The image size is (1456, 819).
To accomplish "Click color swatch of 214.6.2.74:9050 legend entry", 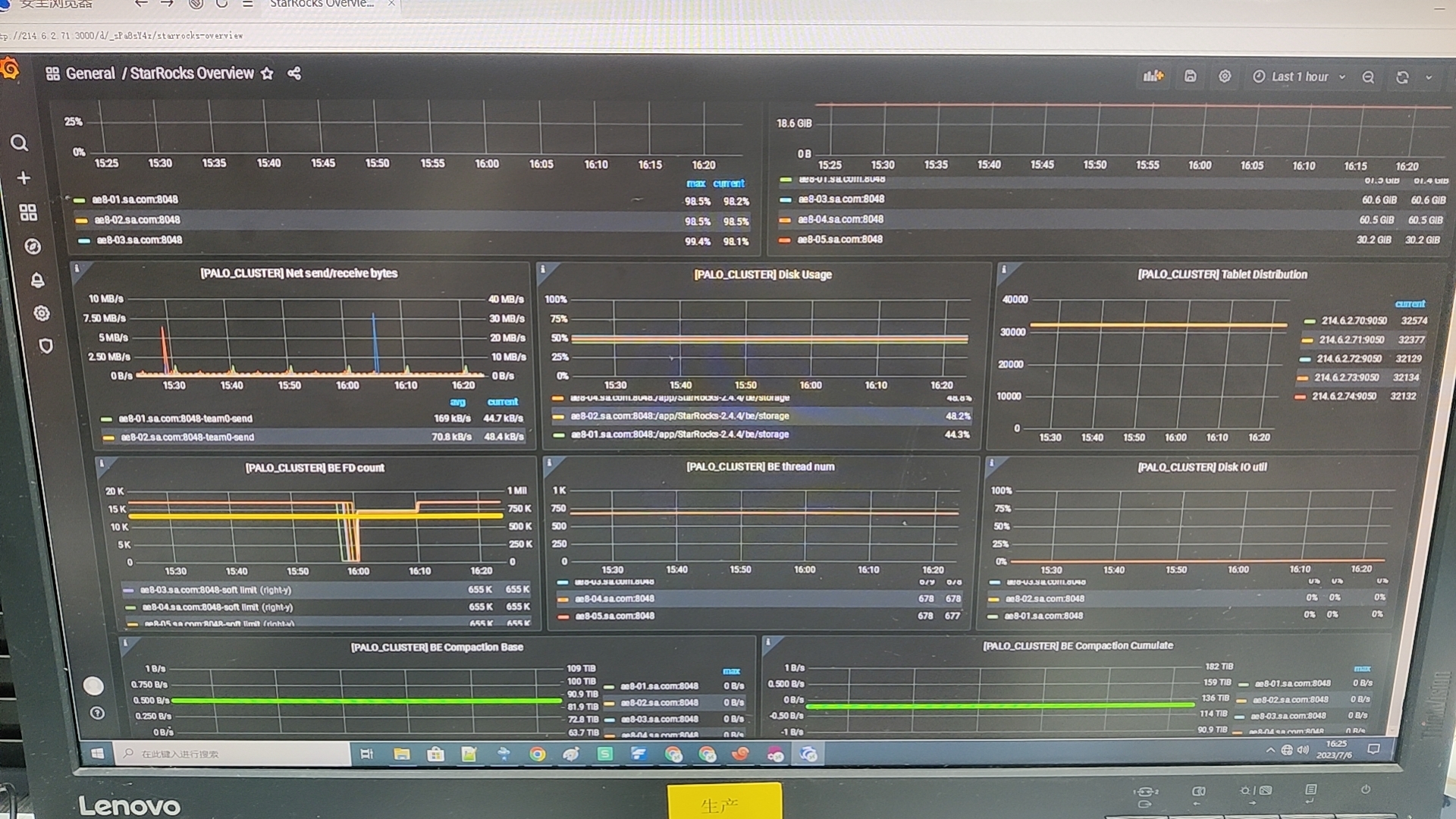I will click(x=1300, y=397).
